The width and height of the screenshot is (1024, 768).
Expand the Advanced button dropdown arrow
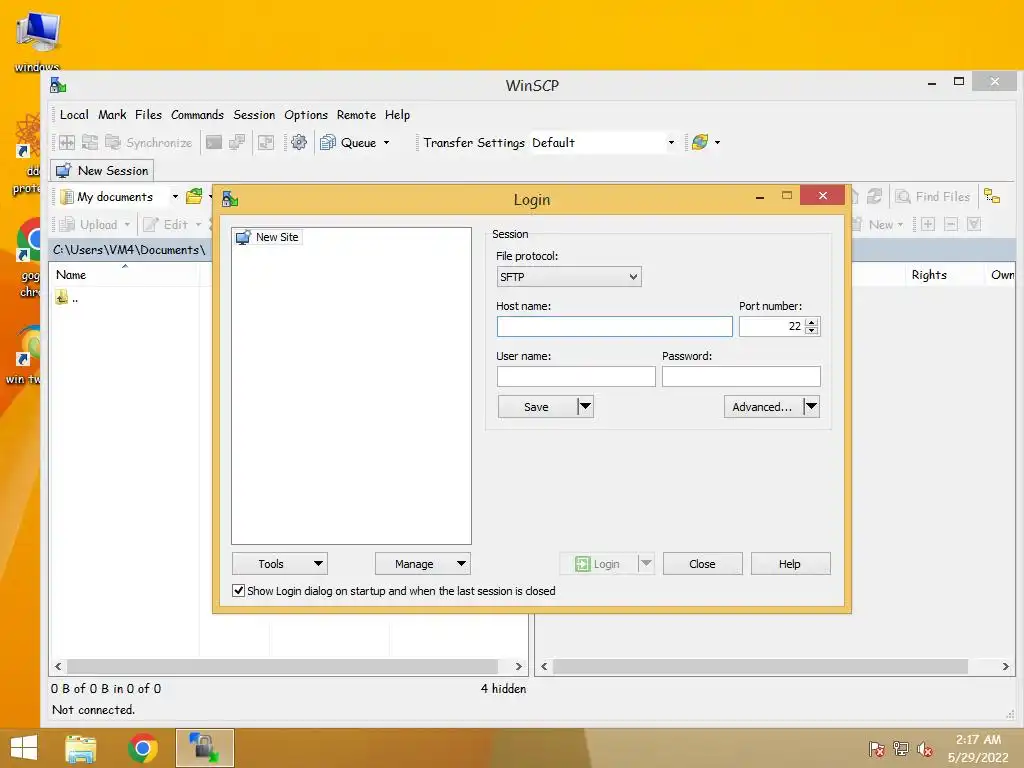point(811,406)
